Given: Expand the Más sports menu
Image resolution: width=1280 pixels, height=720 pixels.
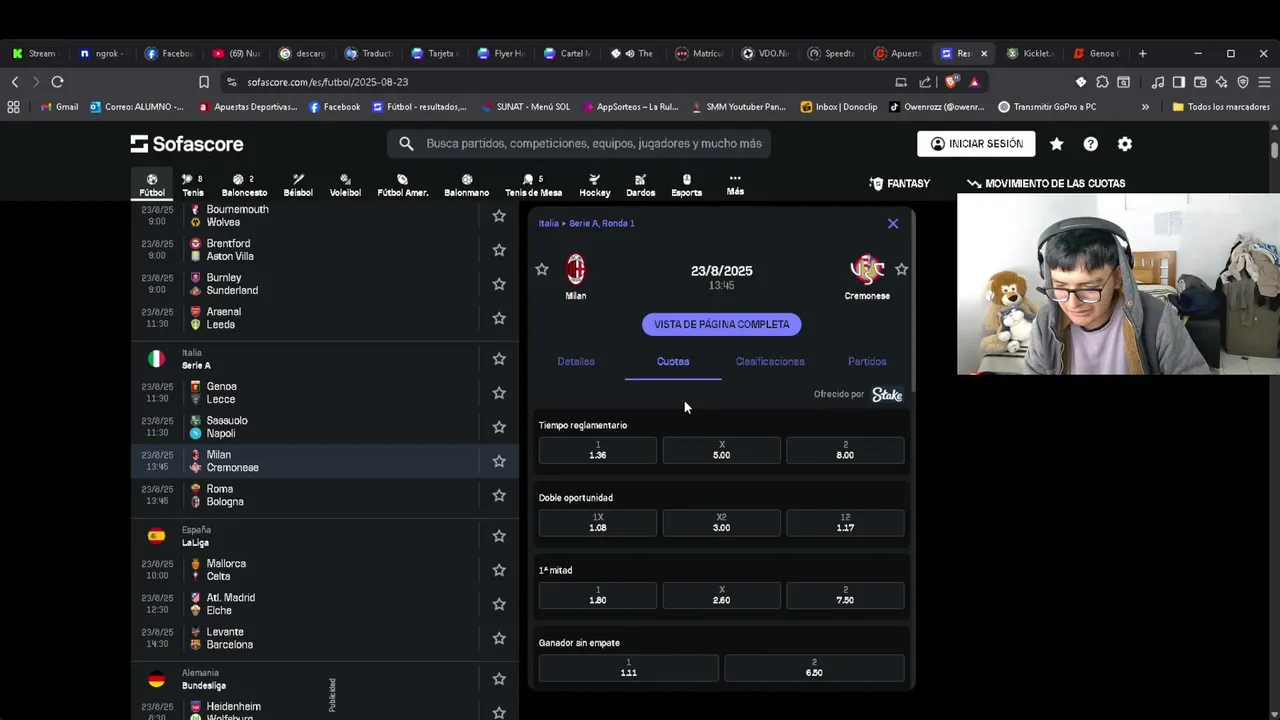Looking at the screenshot, I should [735, 185].
